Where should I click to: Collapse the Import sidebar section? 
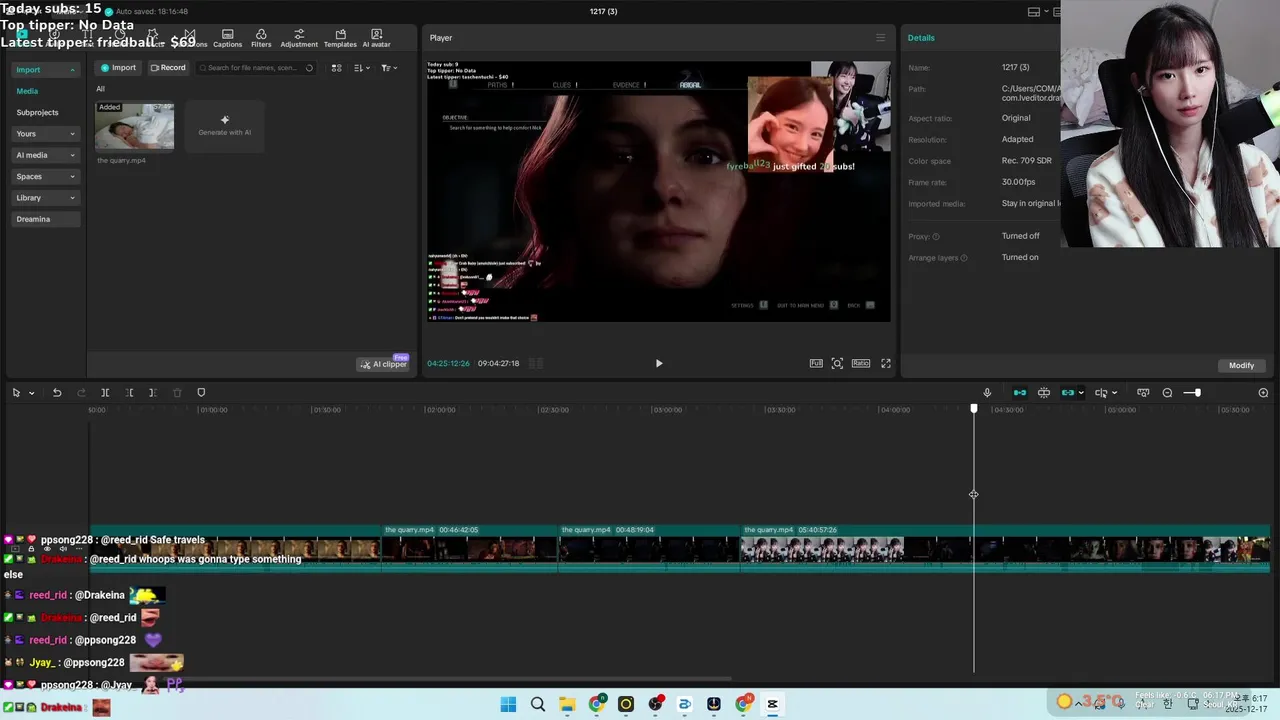click(x=45, y=70)
